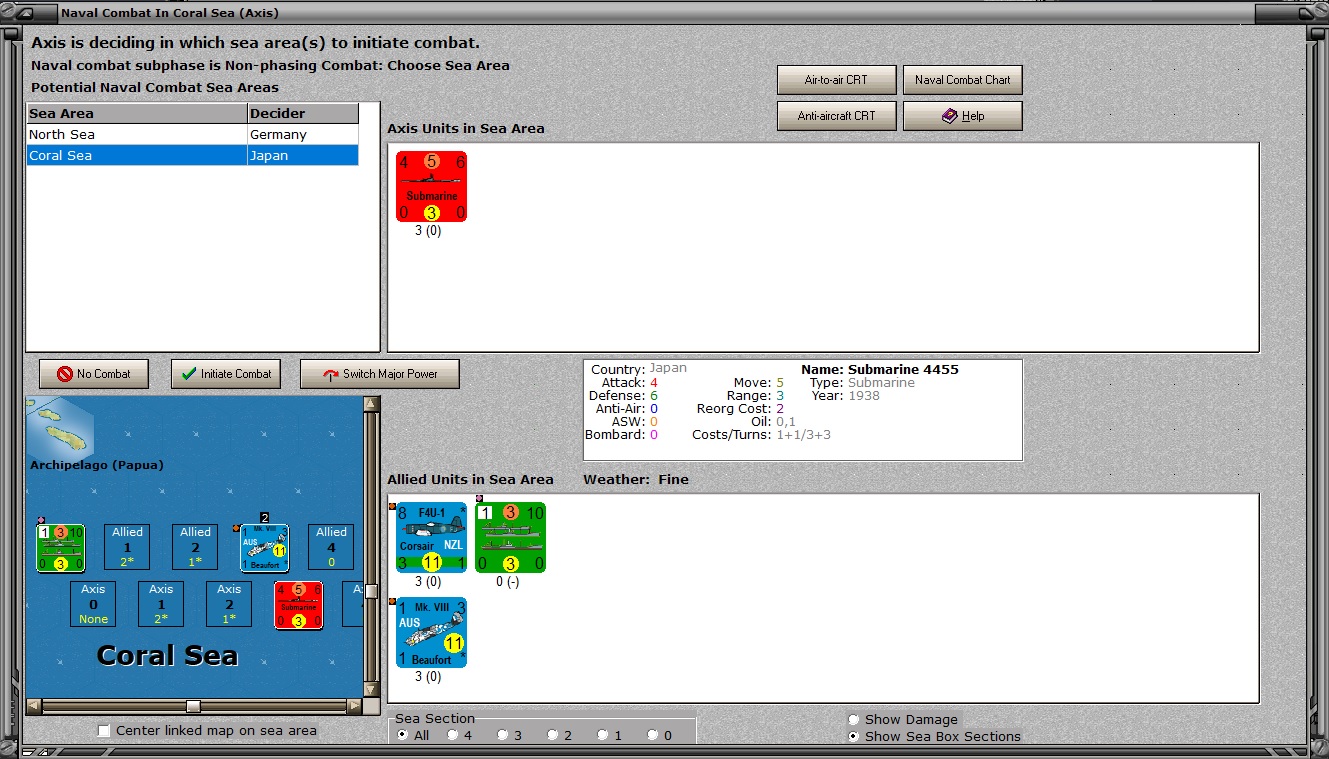Click the Japan decider cell

click(x=303, y=155)
